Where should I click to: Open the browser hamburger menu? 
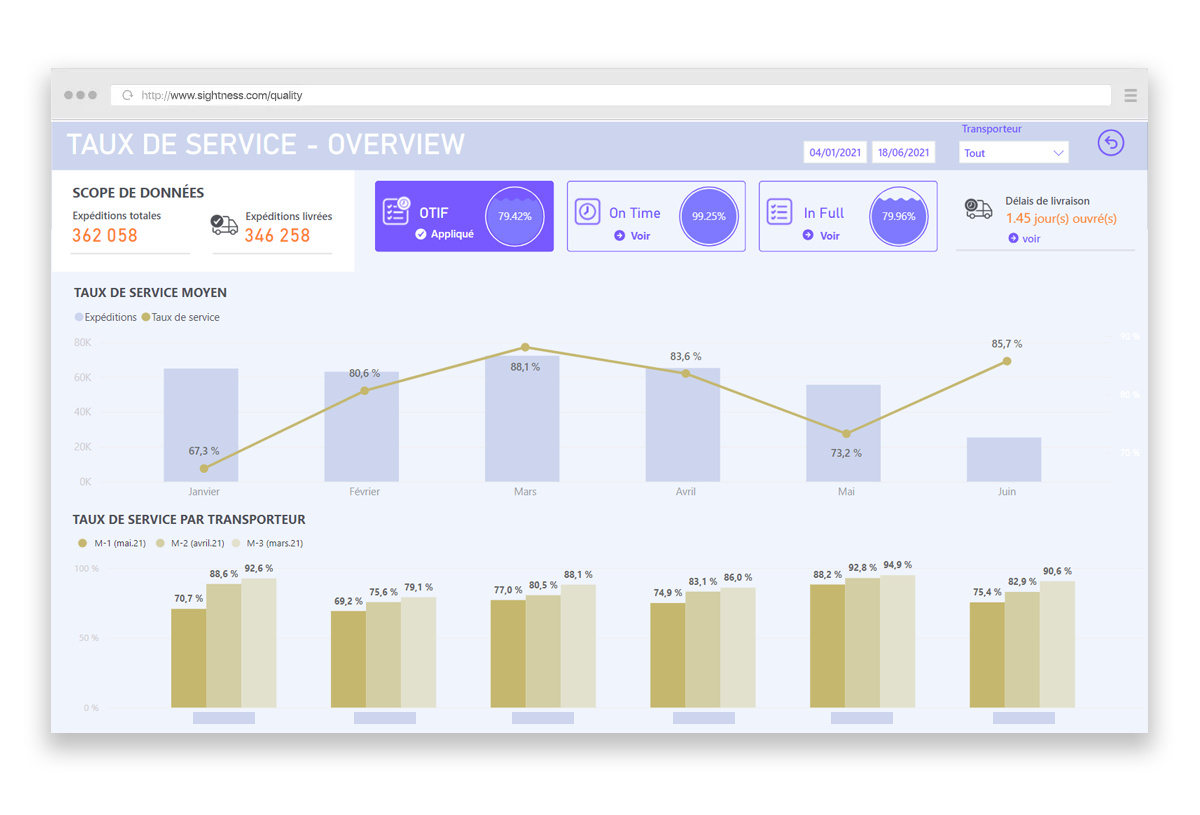click(1130, 96)
